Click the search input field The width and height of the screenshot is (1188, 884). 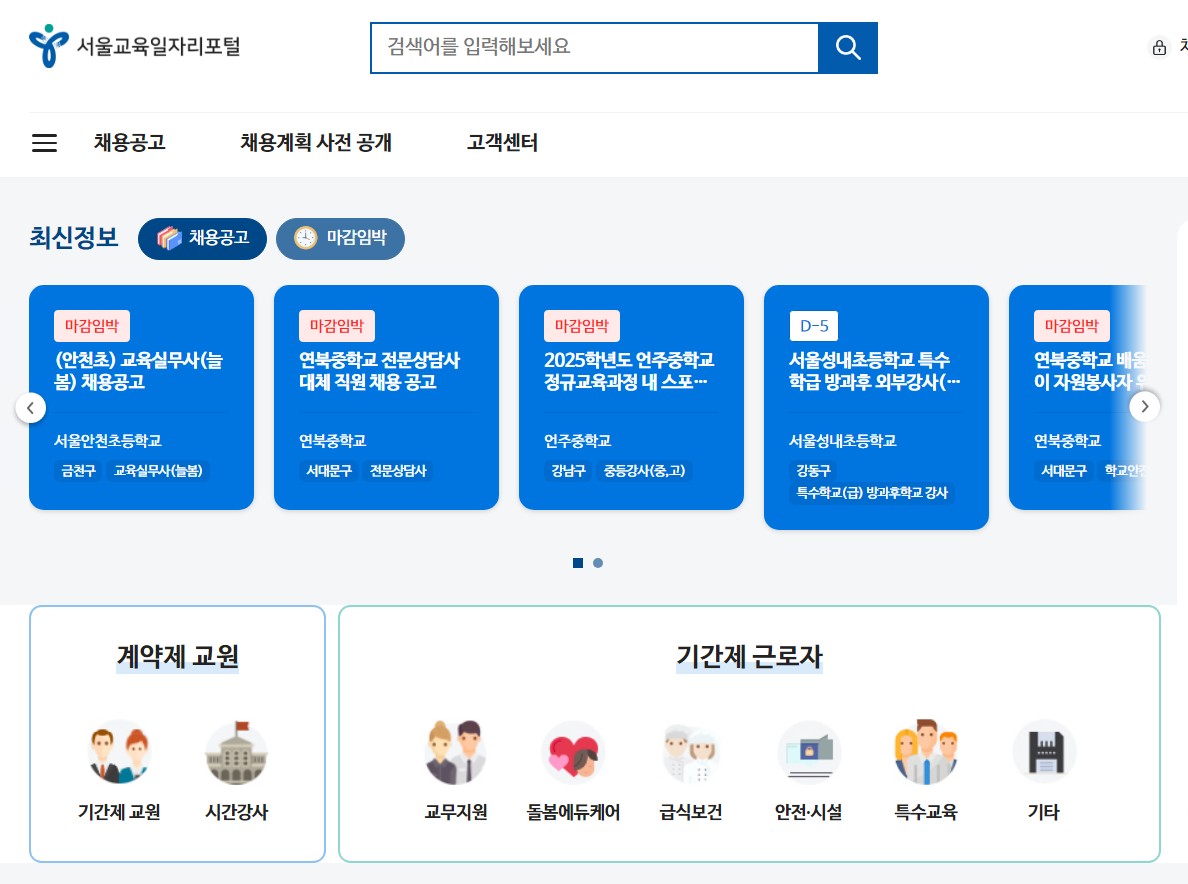click(594, 47)
